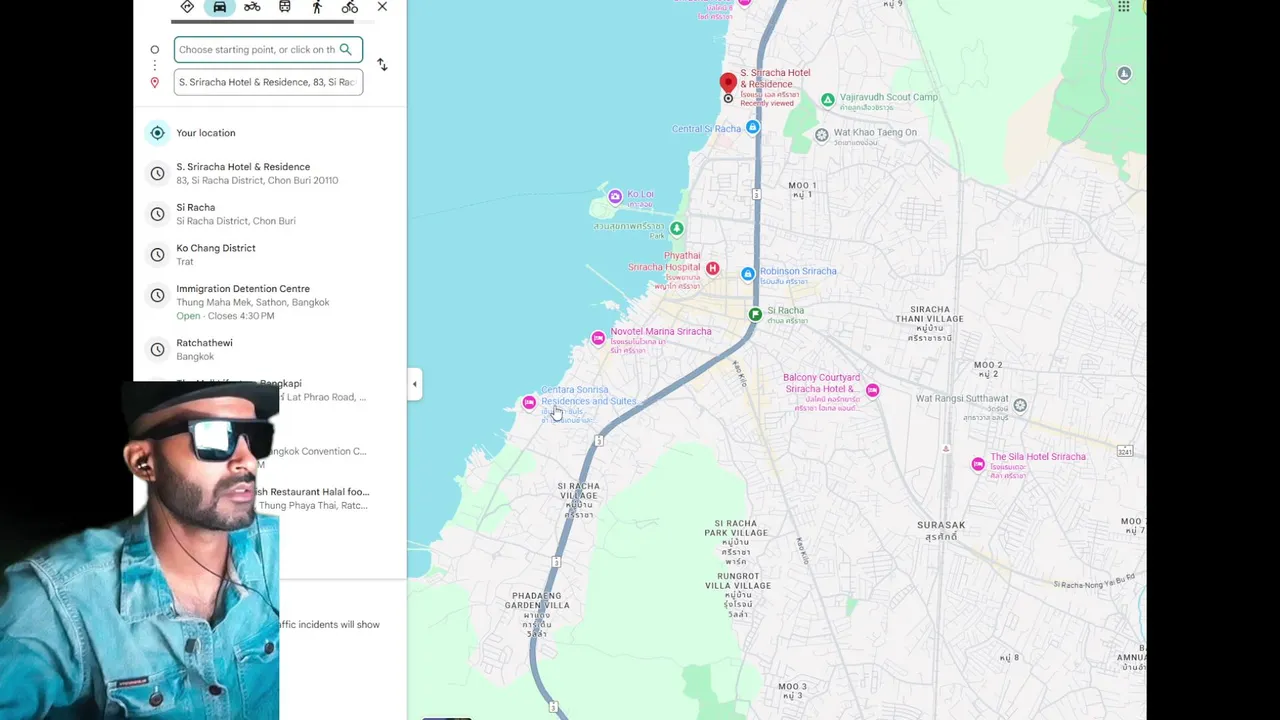The height and width of the screenshot is (720, 1280).
Task: Select S. Sriracha Hotel & Residence suggestion
Action: tap(270, 173)
